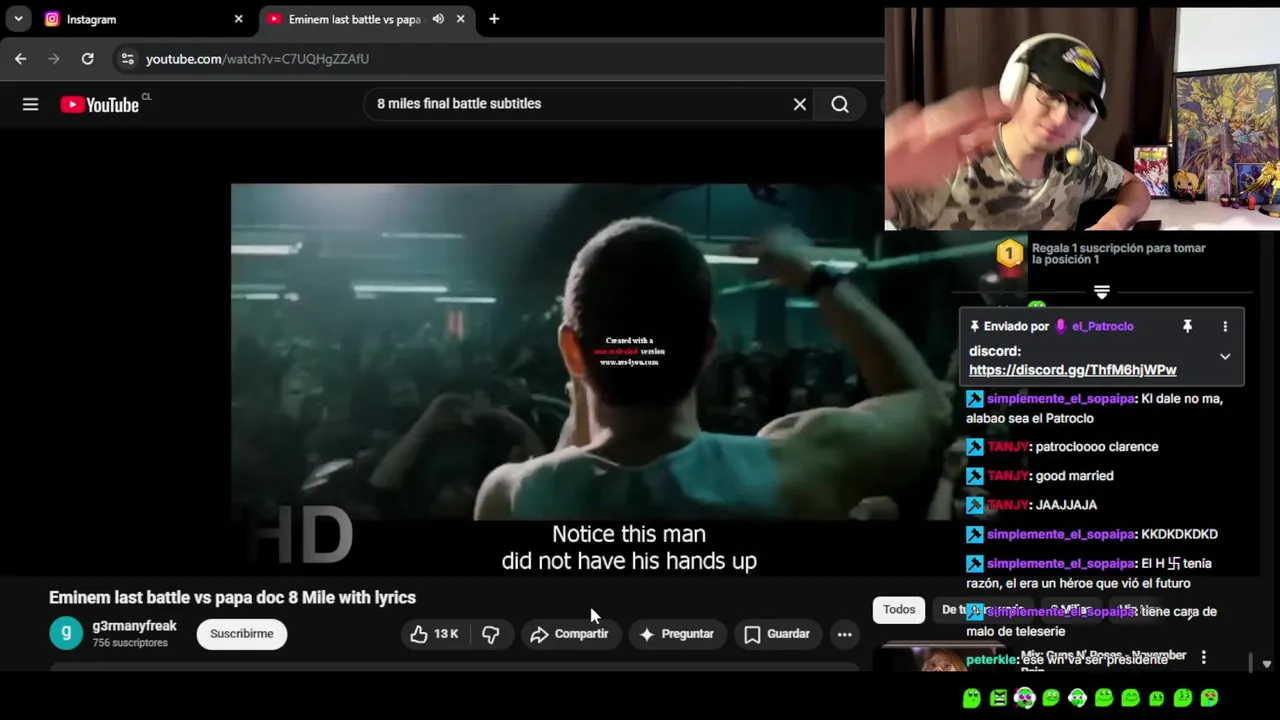Save the video with Guardar
This screenshot has width=1280, height=720.
click(777, 634)
